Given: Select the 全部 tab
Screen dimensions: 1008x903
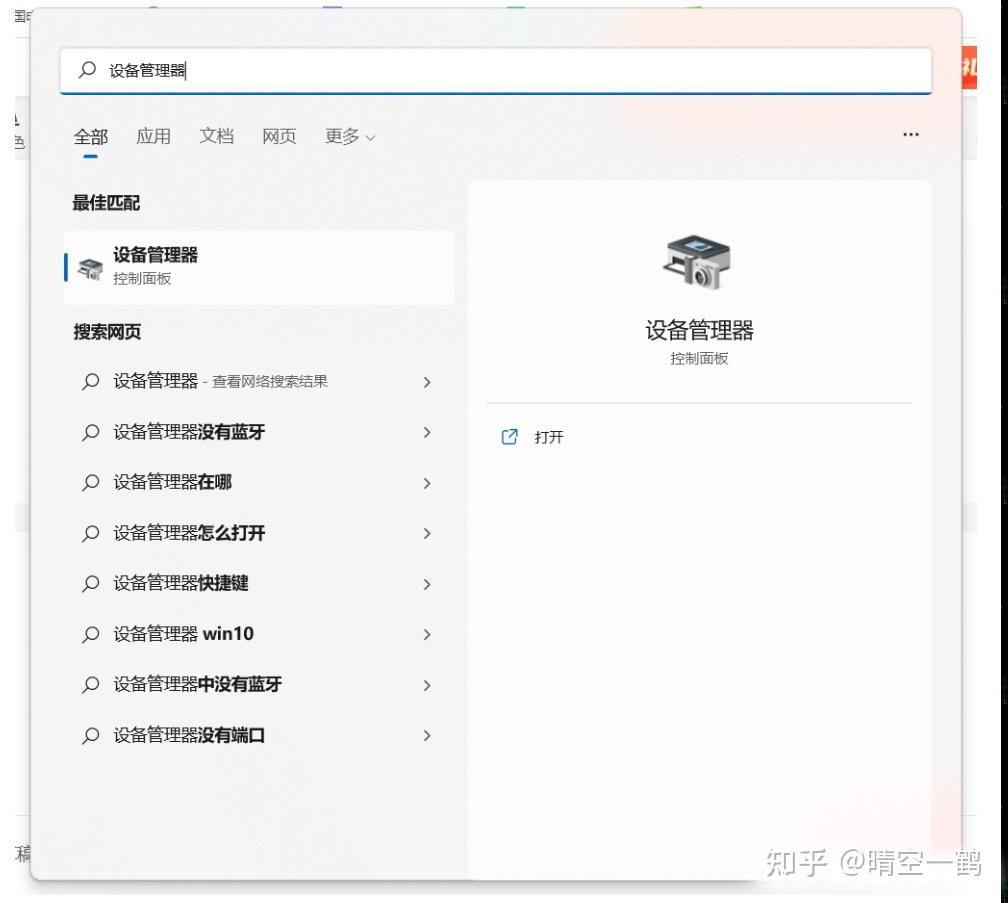Looking at the screenshot, I should point(90,136).
